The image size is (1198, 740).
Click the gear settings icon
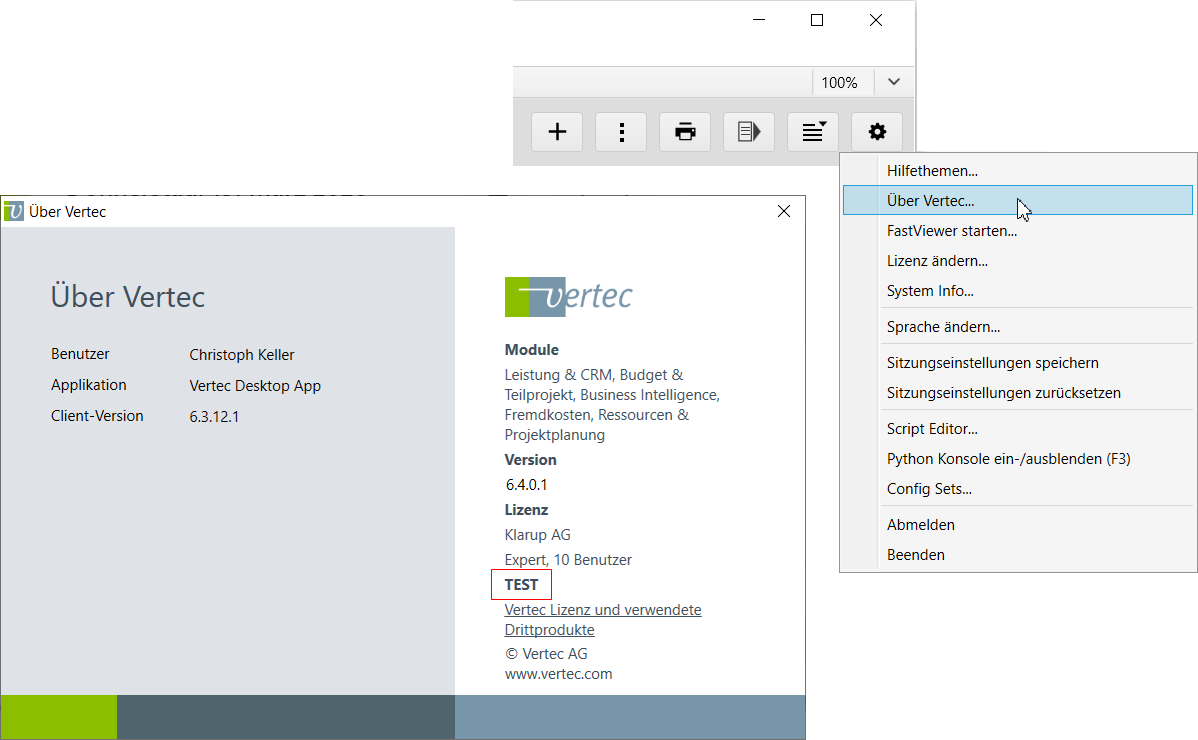(x=877, y=132)
